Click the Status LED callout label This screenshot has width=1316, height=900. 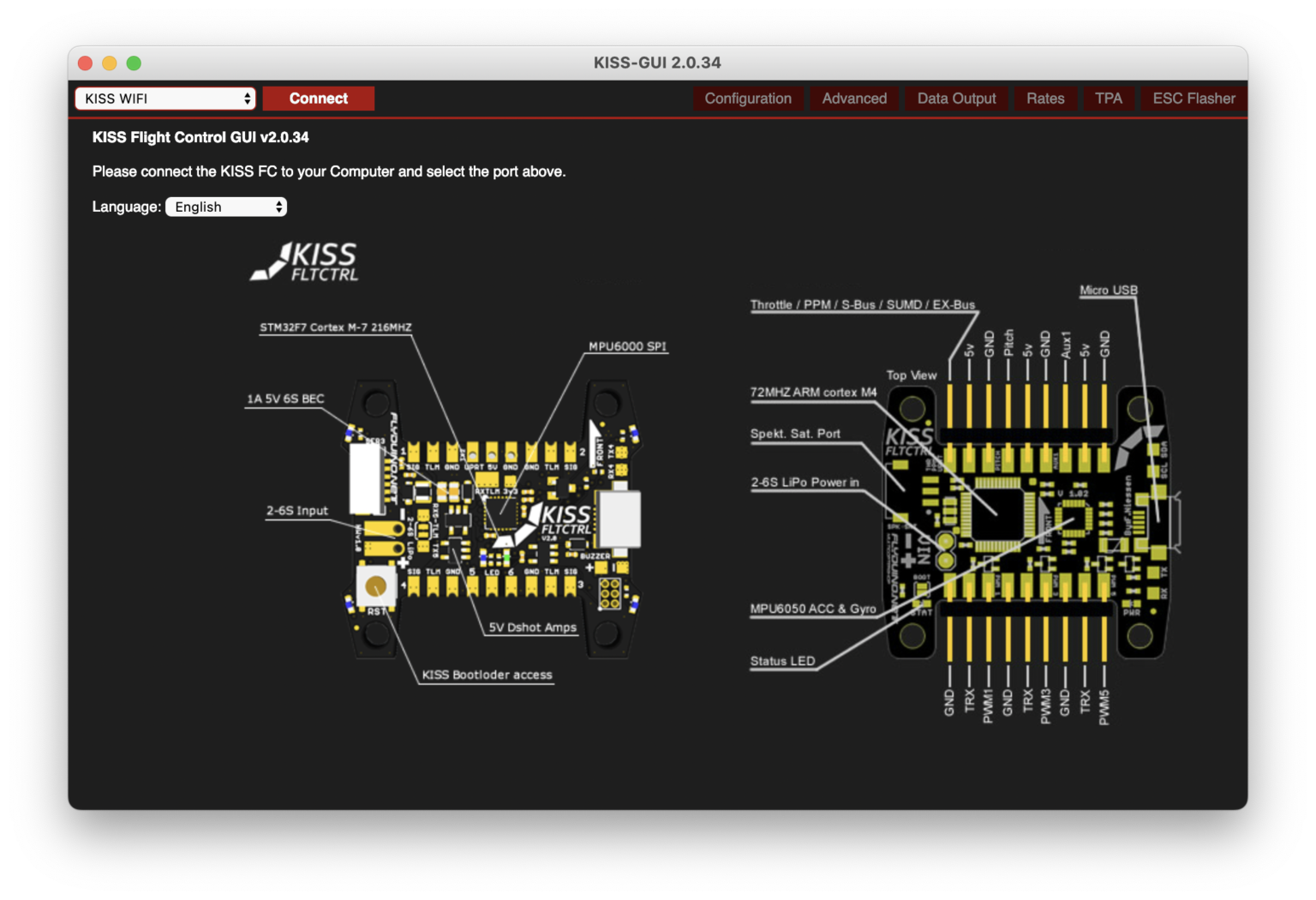(781, 661)
